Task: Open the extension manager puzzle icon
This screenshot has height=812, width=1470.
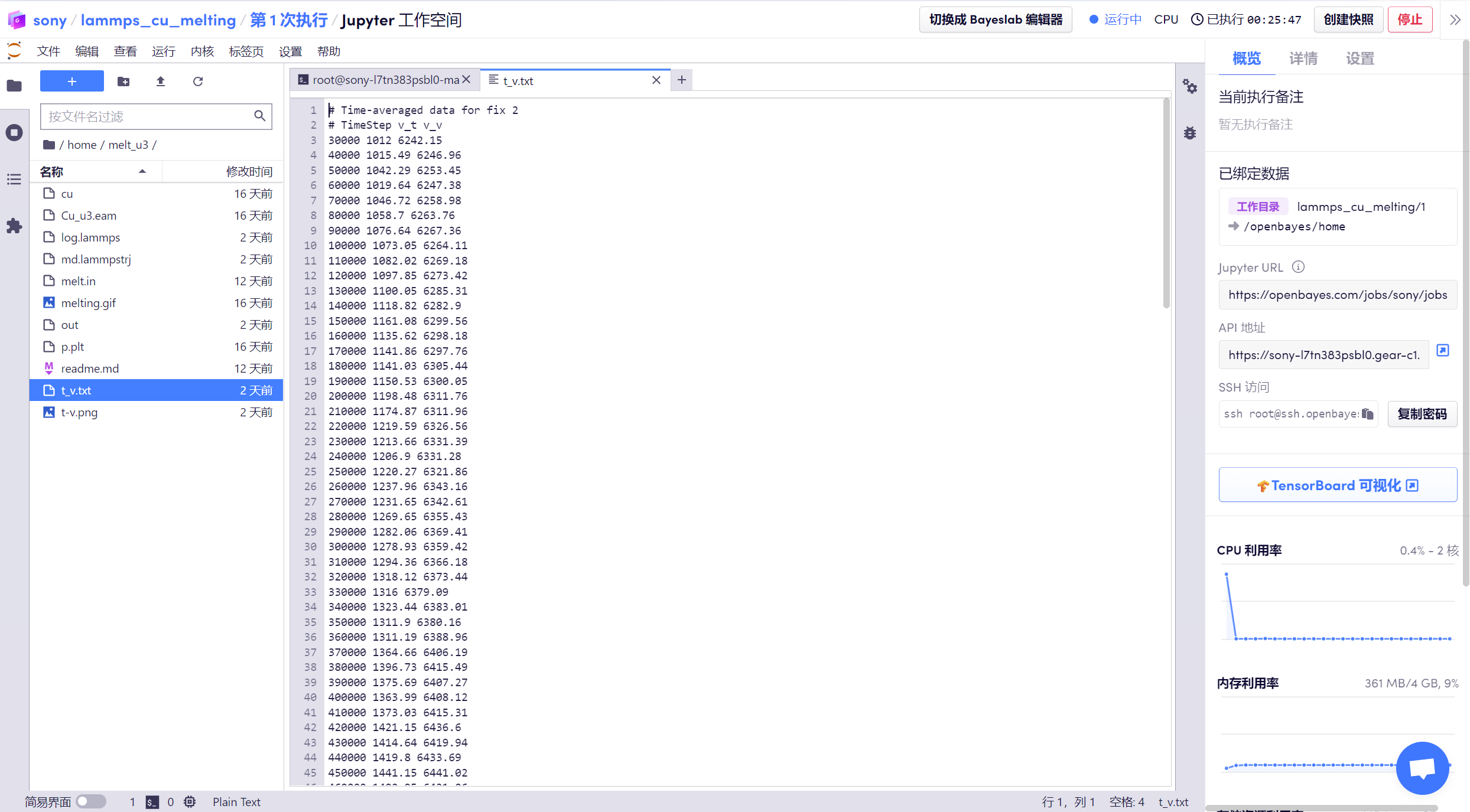Action: tap(14, 226)
